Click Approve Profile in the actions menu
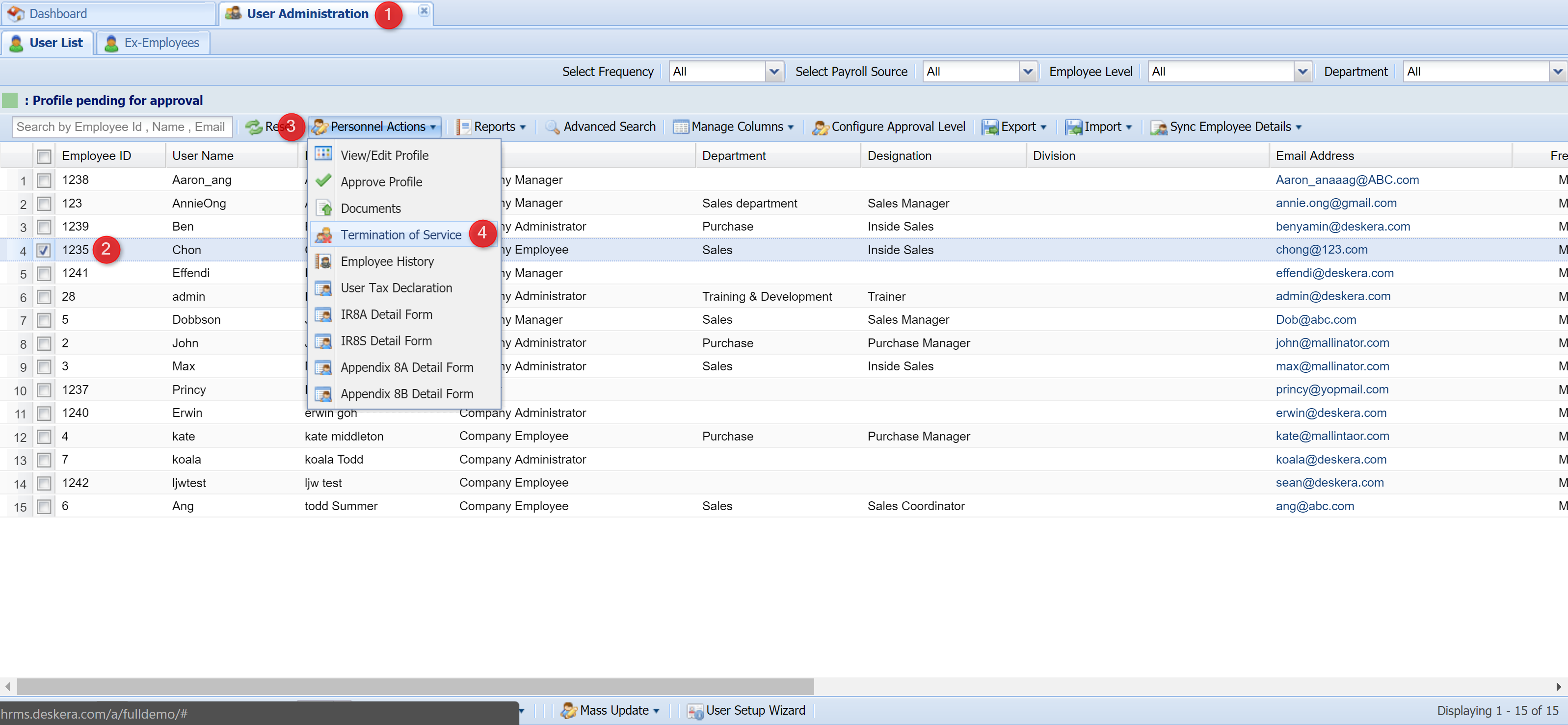 click(381, 181)
